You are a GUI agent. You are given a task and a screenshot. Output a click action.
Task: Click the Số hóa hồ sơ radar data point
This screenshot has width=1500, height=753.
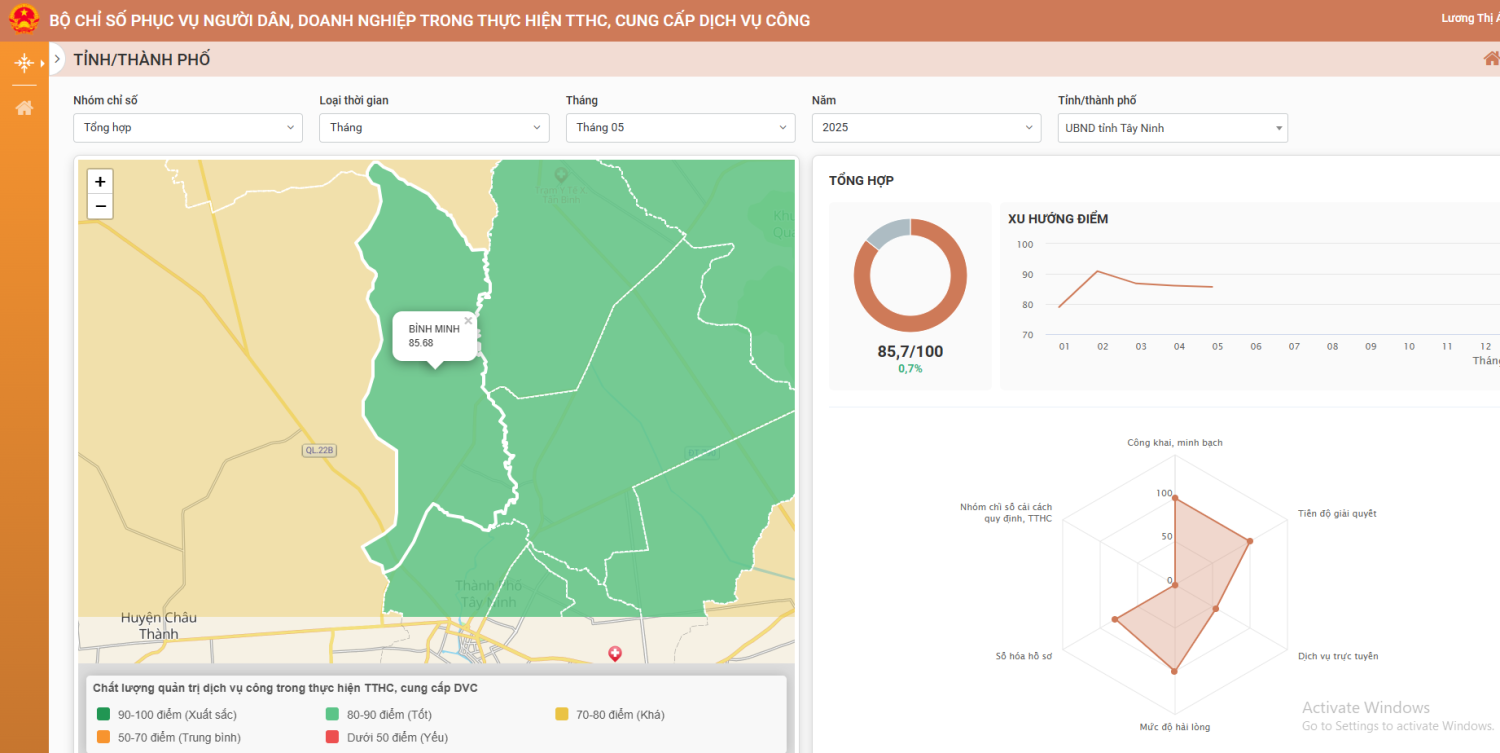[1114, 620]
